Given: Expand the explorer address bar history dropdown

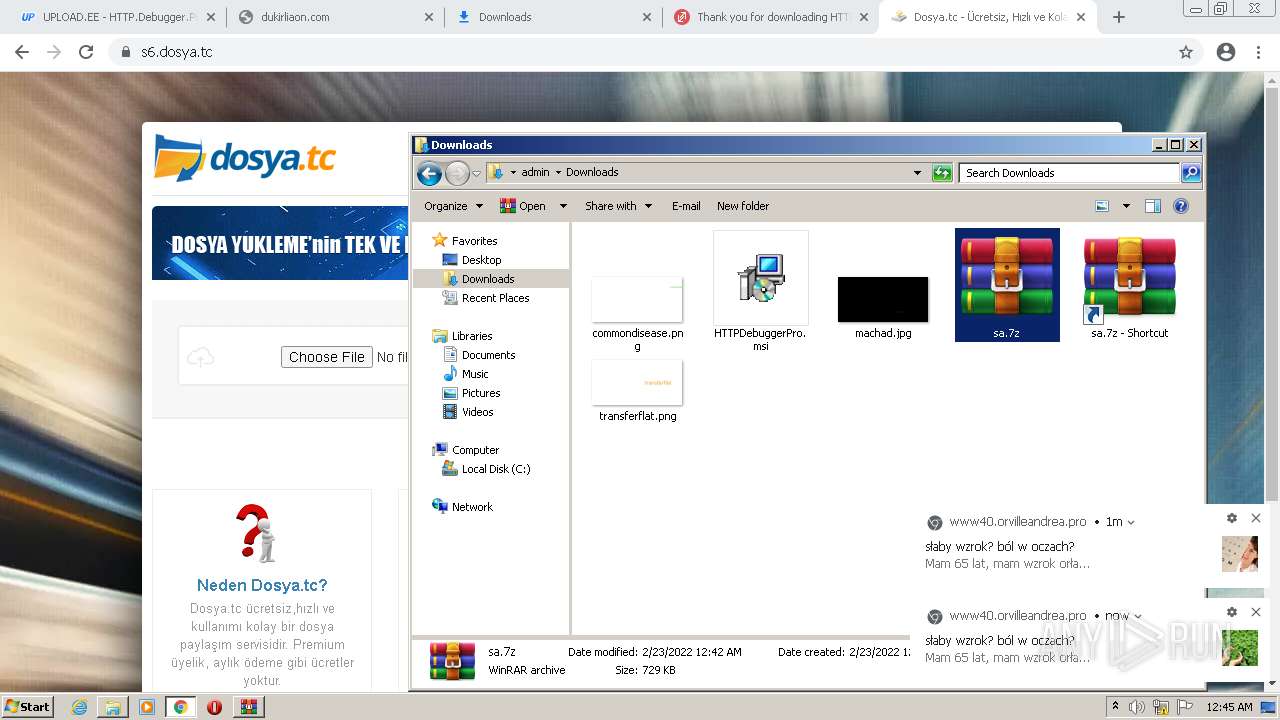Looking at the screenshot, I should (x=917, y=173).
